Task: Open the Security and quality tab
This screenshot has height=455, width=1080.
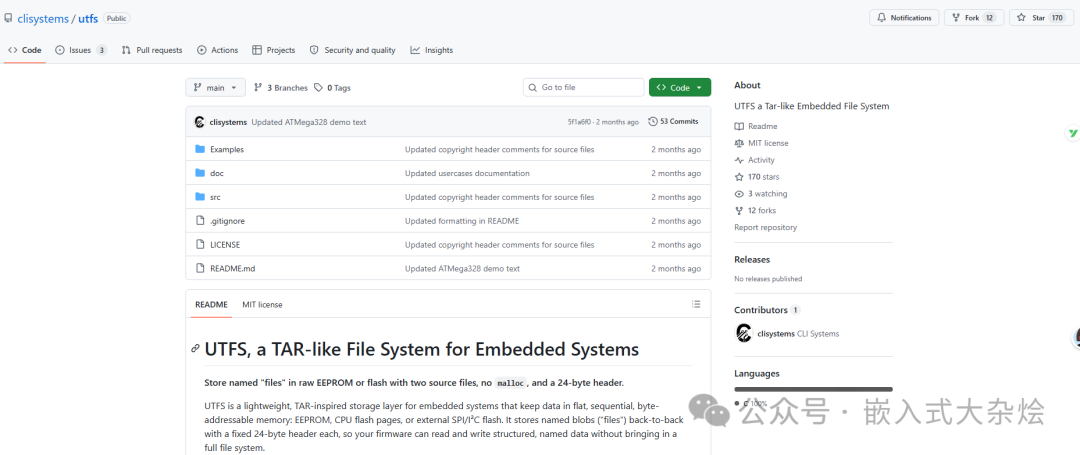Action: click(353, 50)
